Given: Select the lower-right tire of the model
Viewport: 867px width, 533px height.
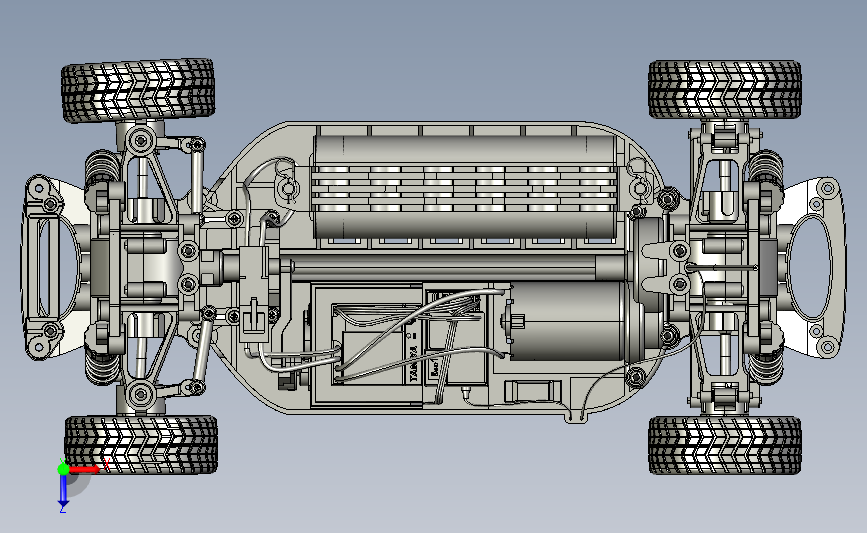Looking at the screenshot, I should [x=725, y=445].
